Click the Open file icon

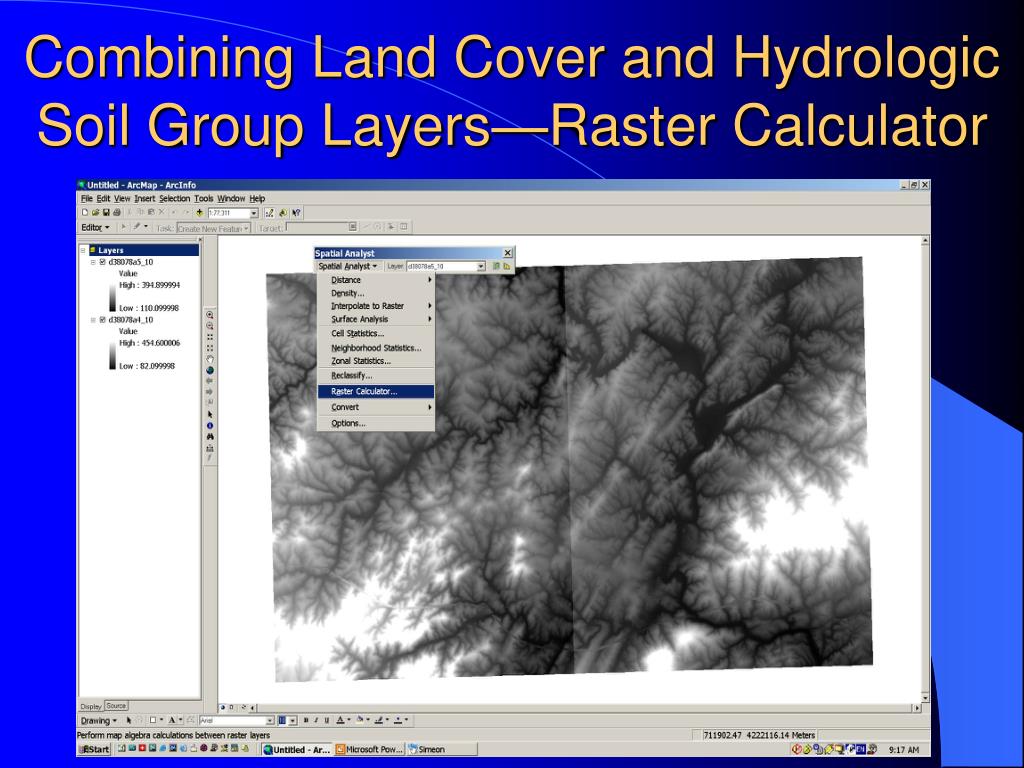(95, 213)
